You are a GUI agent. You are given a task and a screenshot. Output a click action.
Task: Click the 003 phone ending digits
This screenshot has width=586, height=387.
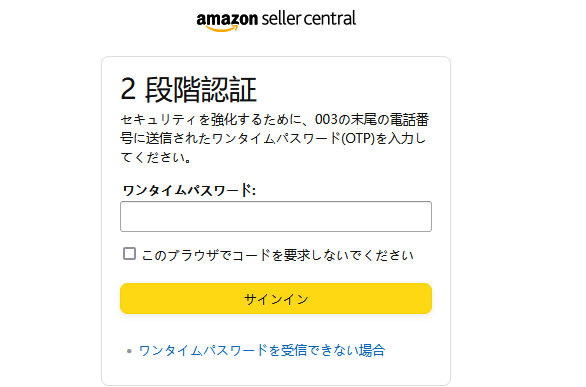[x=326, y=120]
